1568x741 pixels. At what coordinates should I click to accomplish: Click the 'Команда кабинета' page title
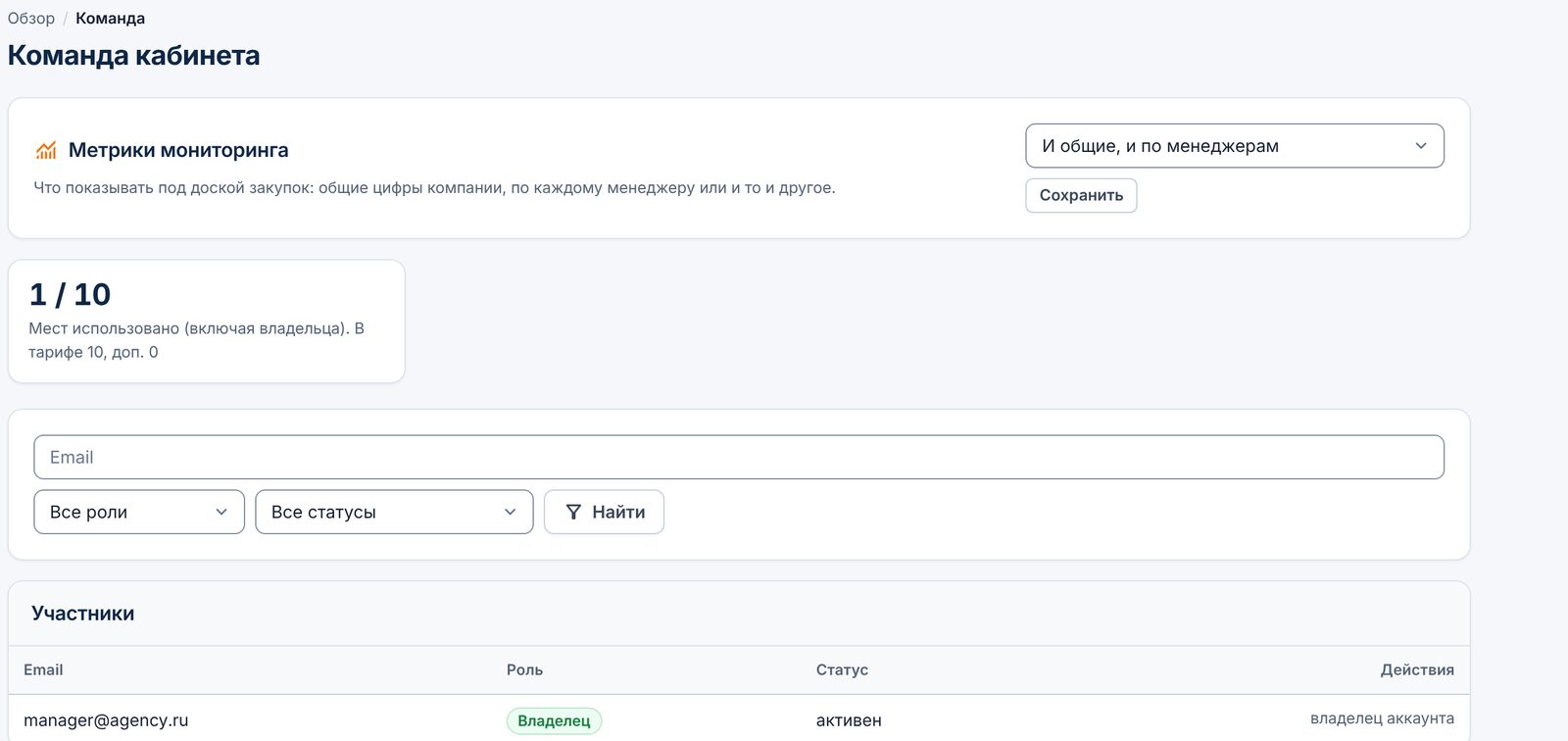(133, 56)
